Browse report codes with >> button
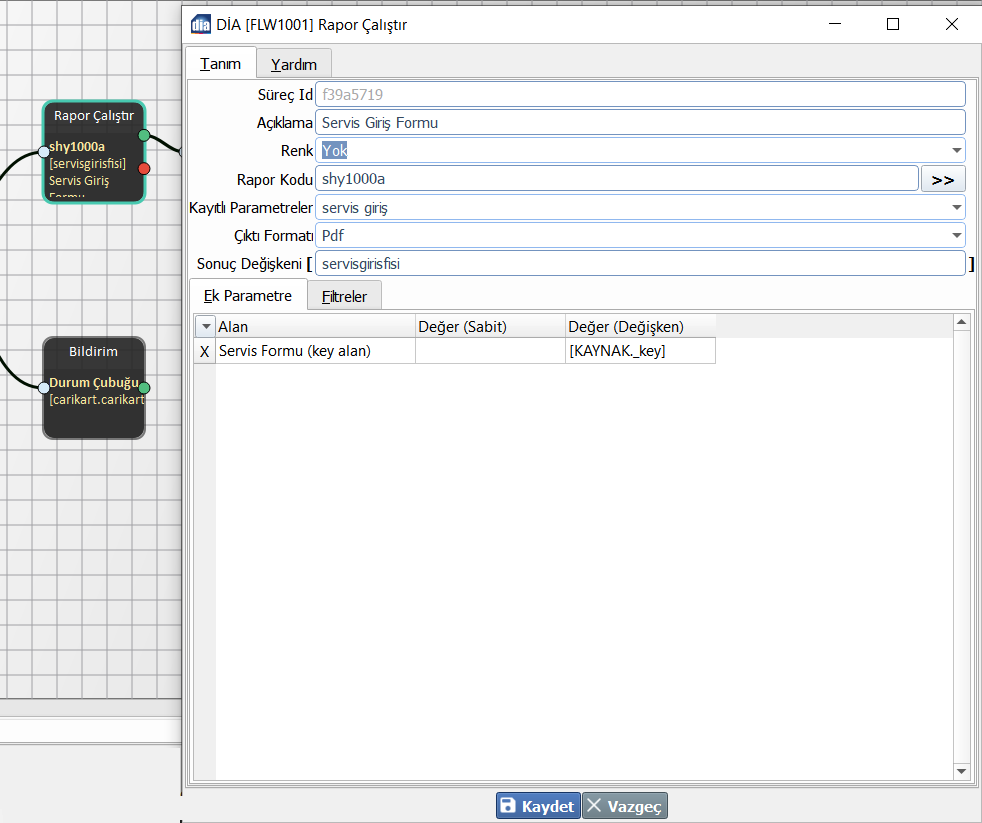 coord(942,180)
